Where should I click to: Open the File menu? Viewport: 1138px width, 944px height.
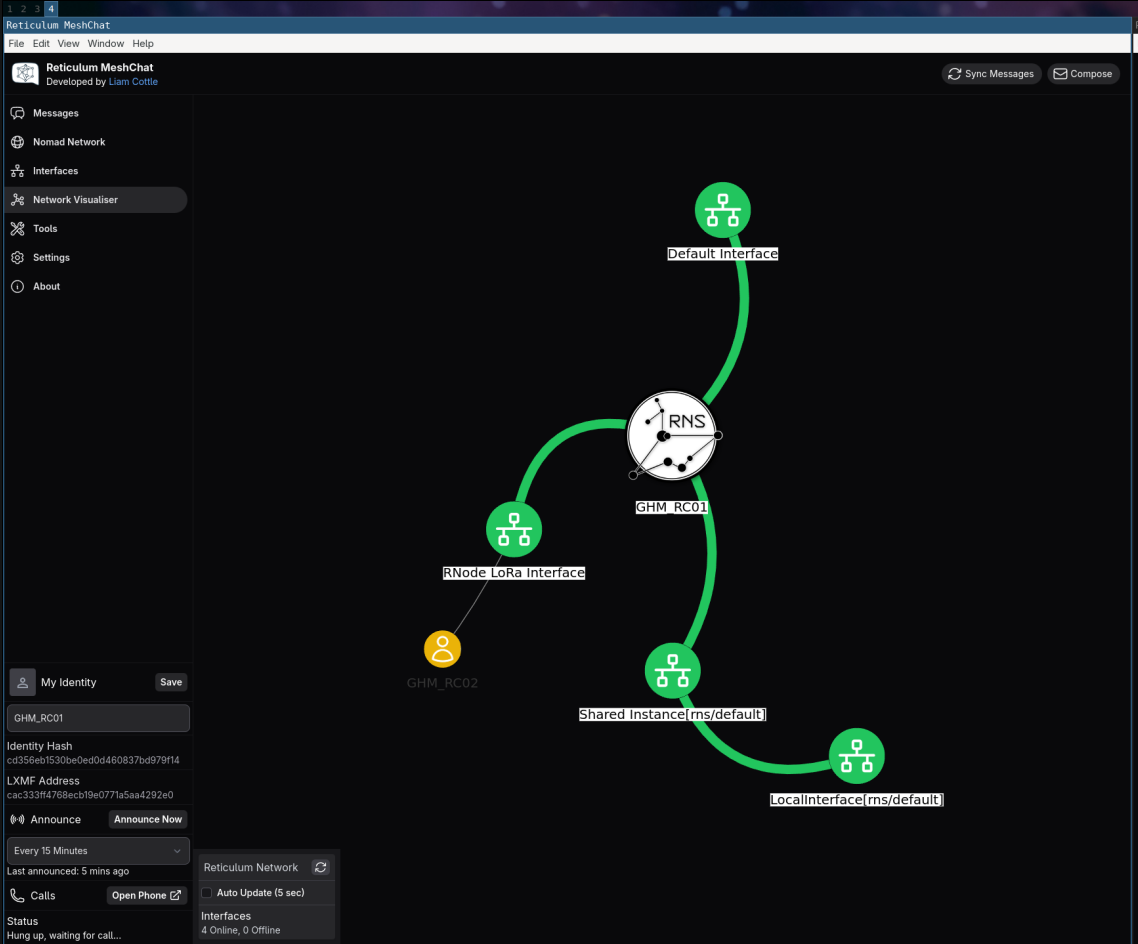16,44
